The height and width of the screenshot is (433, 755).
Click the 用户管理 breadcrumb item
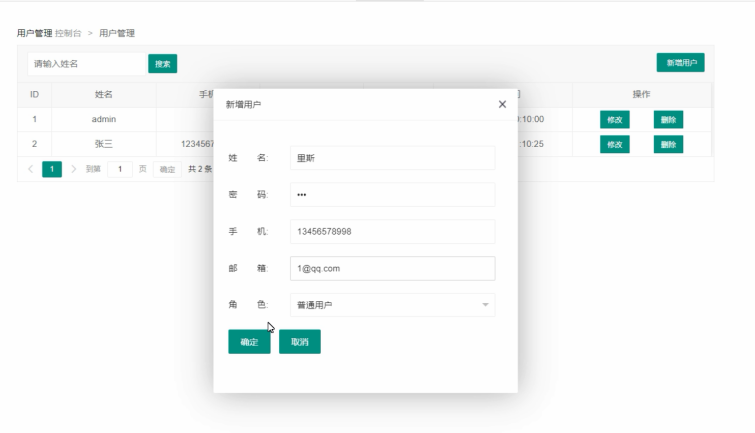coord(117,33)
